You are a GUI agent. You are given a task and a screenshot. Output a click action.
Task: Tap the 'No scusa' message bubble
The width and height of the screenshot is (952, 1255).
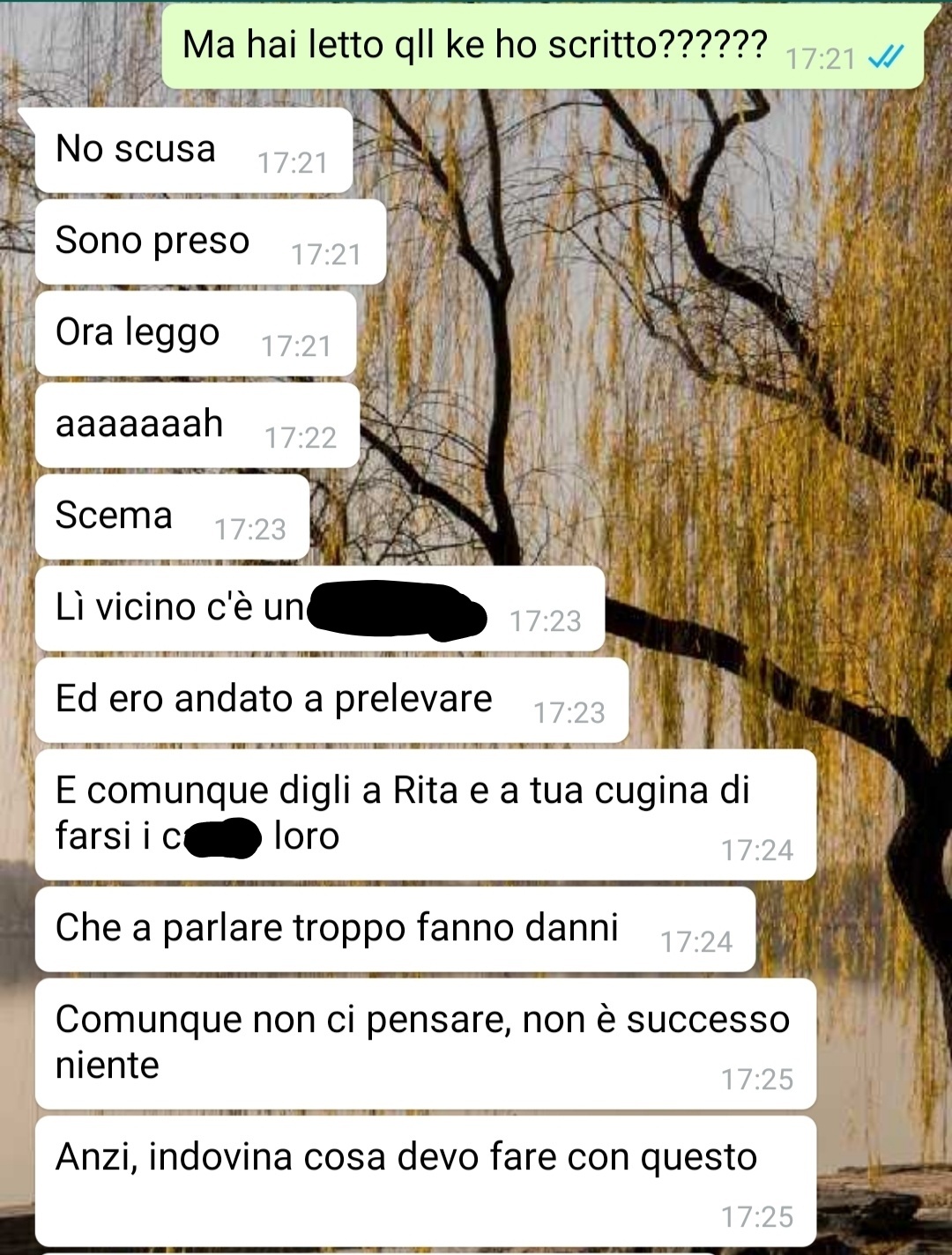[x=193, y=151]
